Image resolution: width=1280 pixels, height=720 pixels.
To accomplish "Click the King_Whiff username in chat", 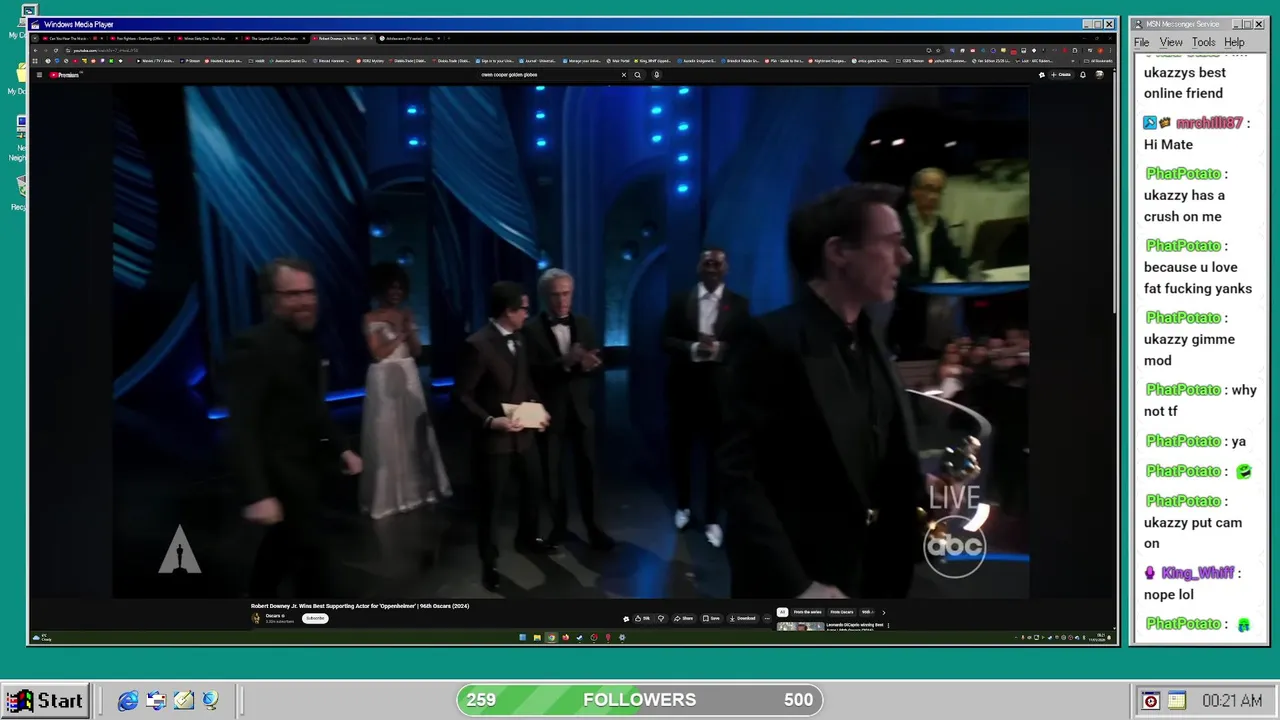I will click(x=1198, y=573).
